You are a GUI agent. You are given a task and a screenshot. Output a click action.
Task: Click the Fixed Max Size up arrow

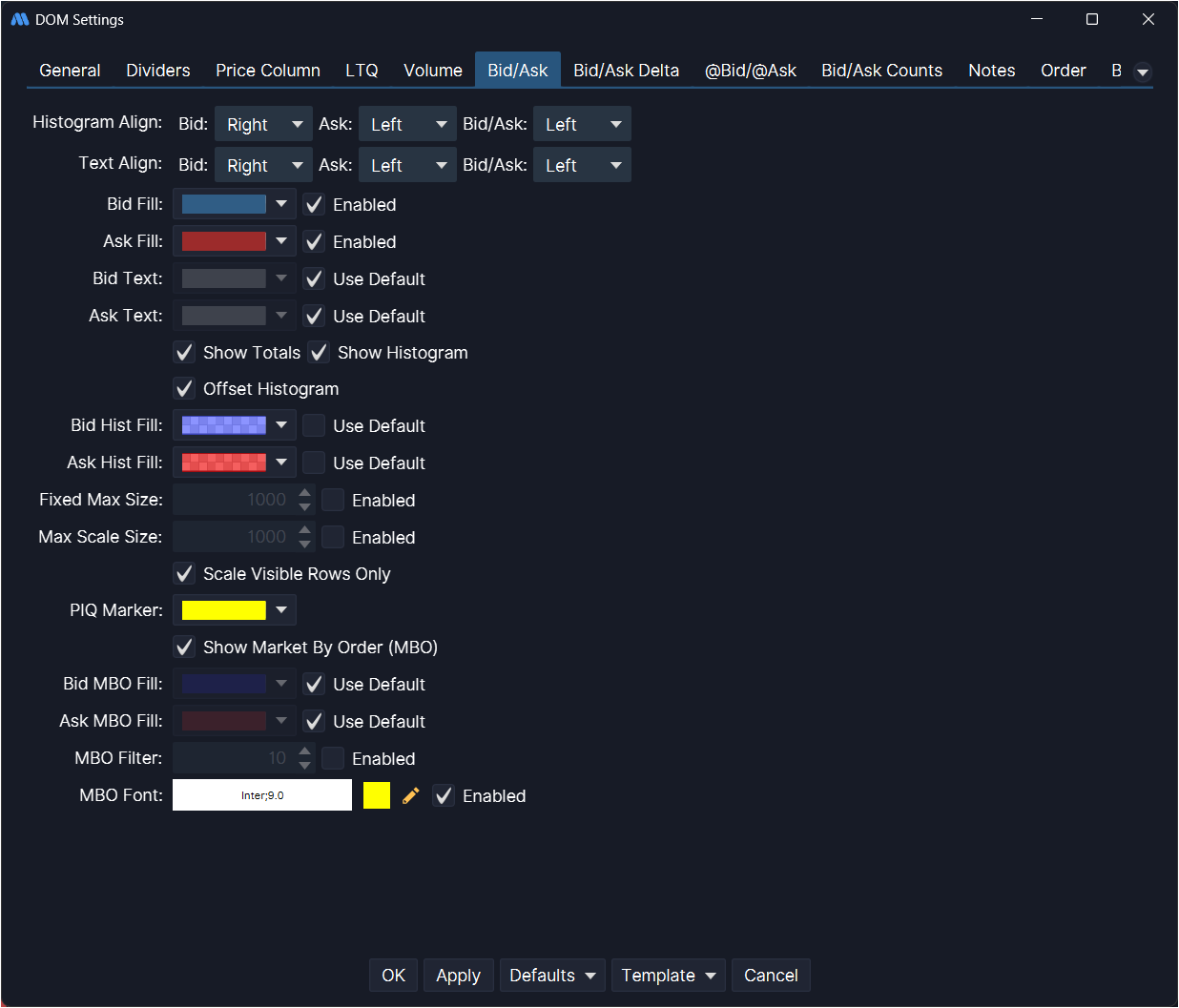pos(305,493)
